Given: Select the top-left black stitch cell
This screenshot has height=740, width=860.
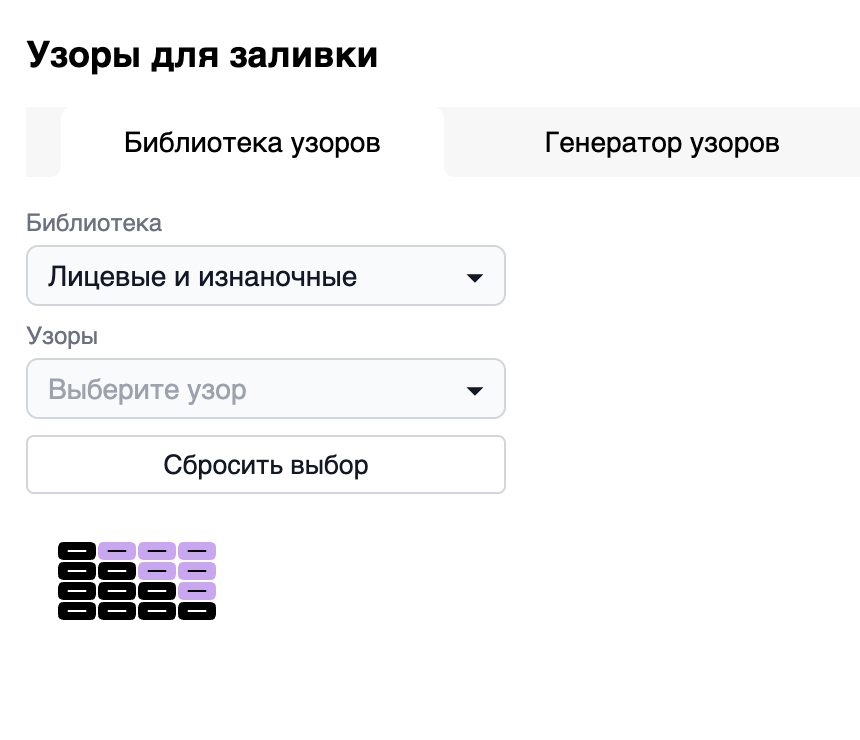Looking at the screenshot, I should 77,550.
